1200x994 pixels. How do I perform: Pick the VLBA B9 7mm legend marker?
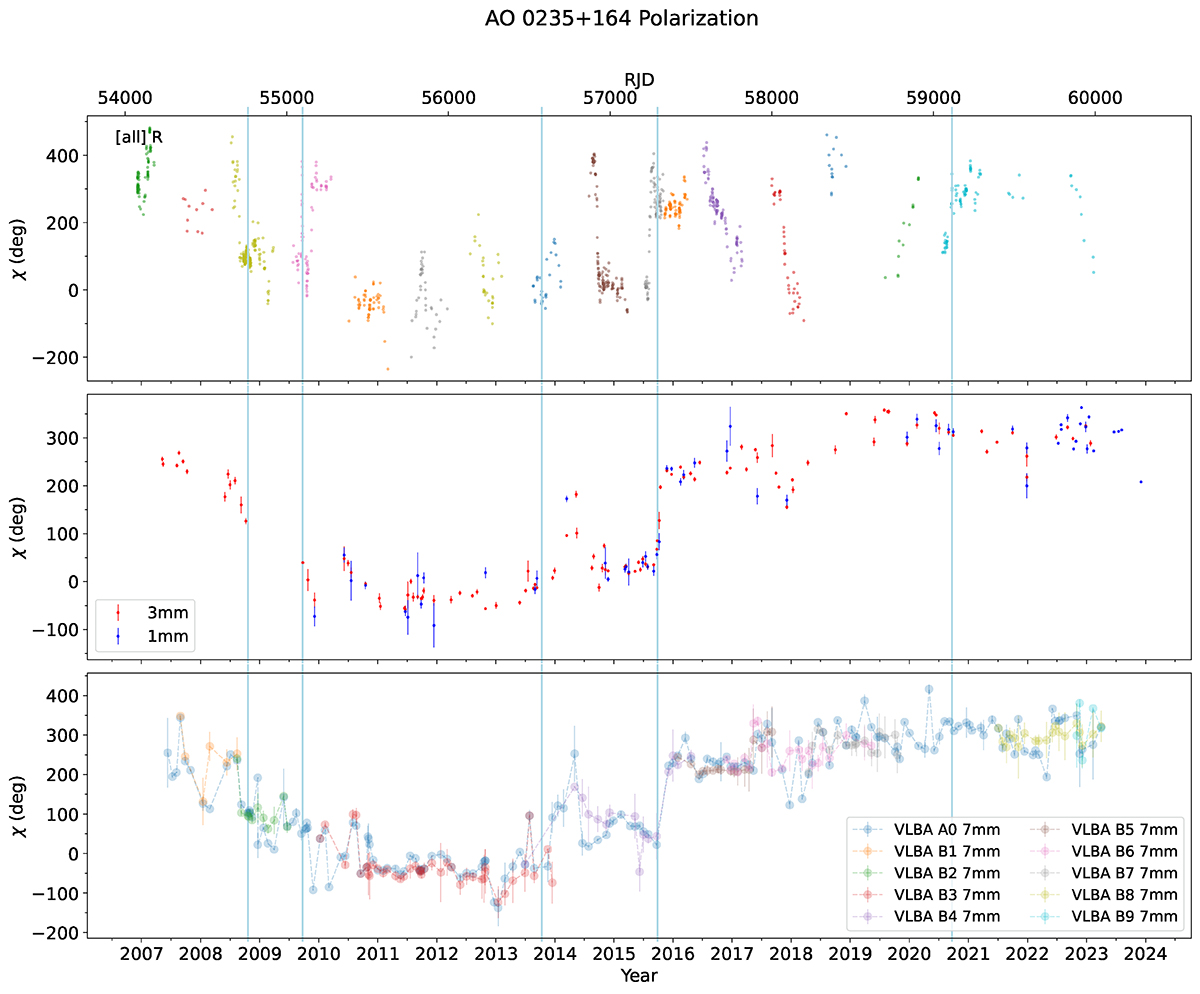pos(1045,916)
